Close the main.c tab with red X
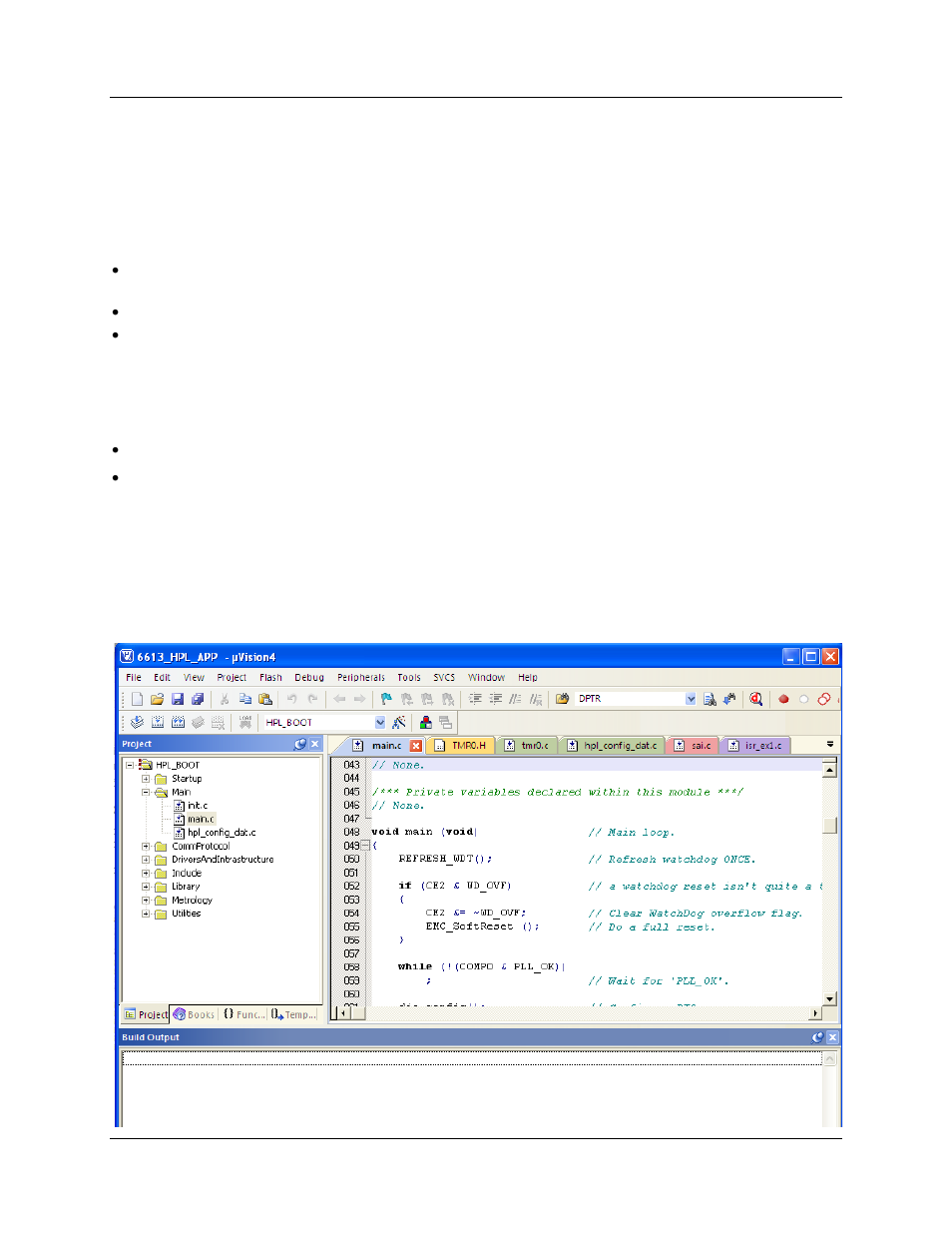This screenshot has height=1233, width=952. (416, 746)
